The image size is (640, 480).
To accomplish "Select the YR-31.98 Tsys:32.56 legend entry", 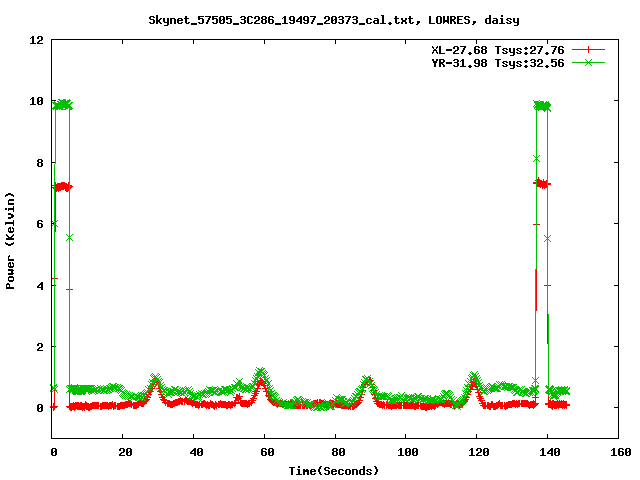I will 498,63.
